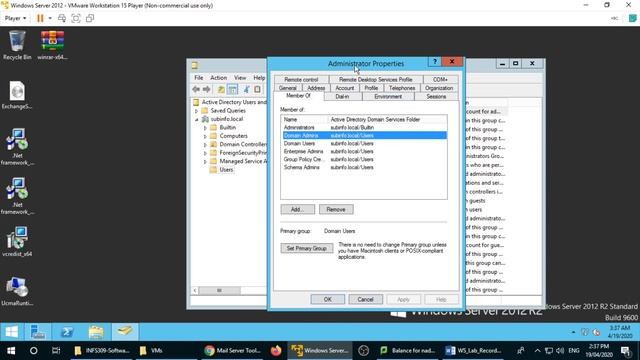
Task: Click the left pane horizontal scrollbar thumb
Action: (219, 291)
